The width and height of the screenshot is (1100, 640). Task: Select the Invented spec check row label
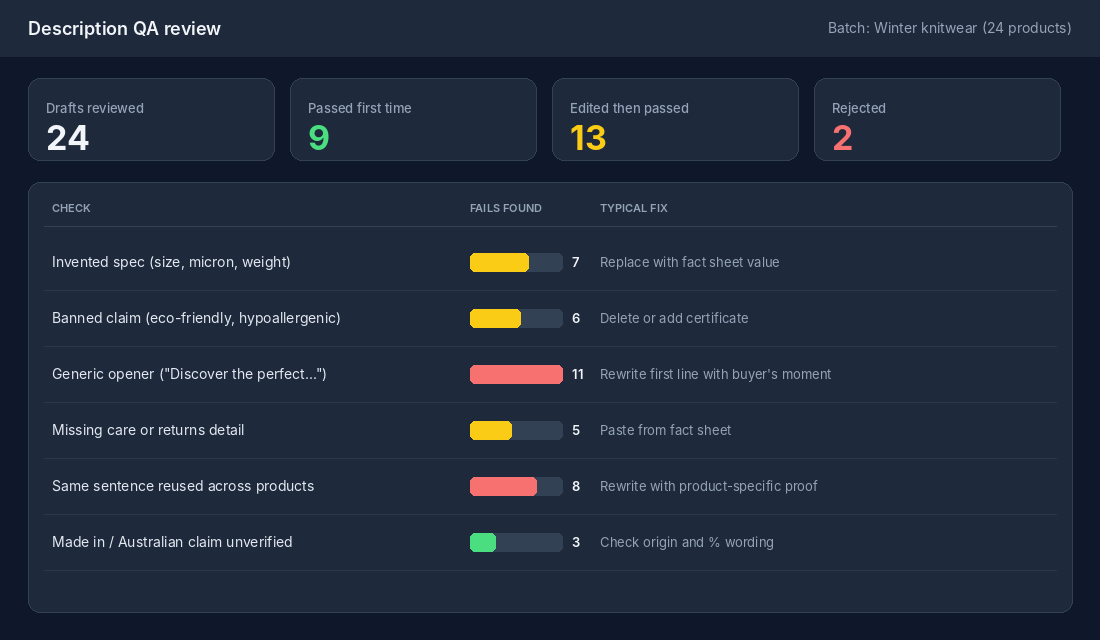pyautogui.click(x=171, y=262)
